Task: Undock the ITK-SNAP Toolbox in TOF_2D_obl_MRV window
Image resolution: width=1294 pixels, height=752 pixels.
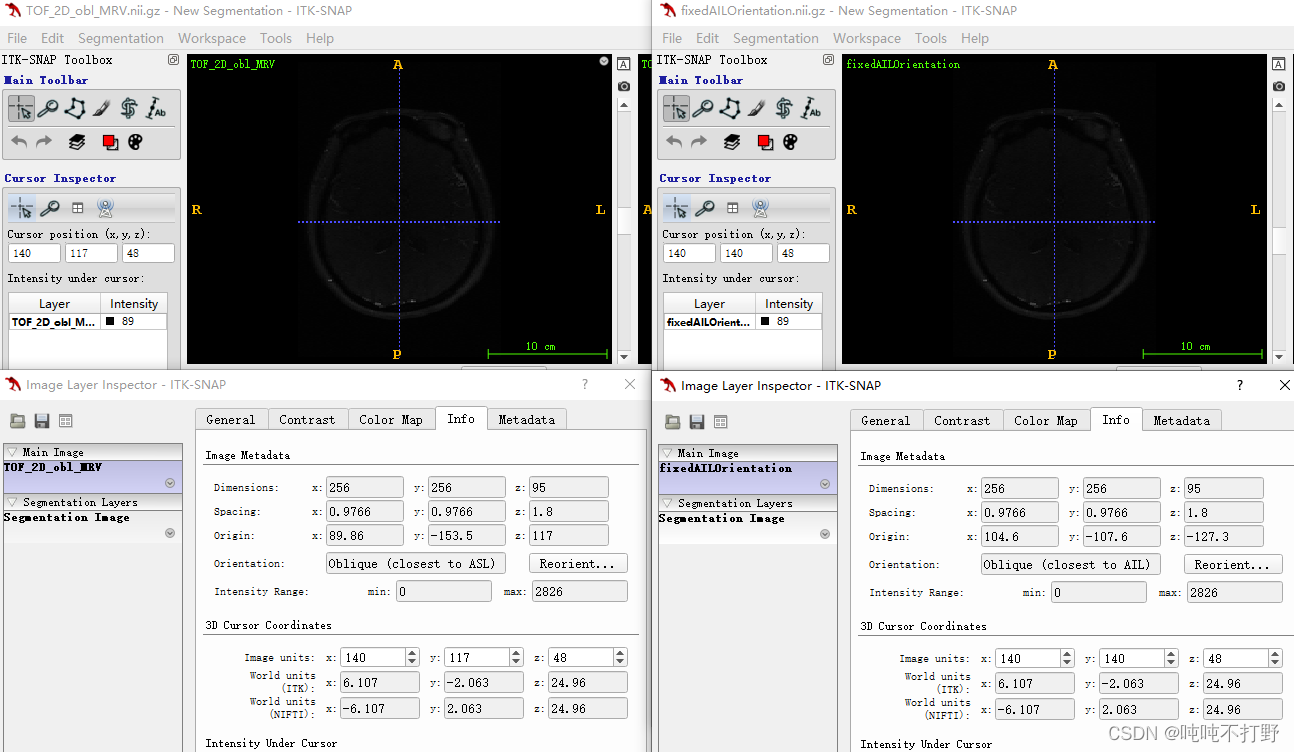Action: [173, 60]
